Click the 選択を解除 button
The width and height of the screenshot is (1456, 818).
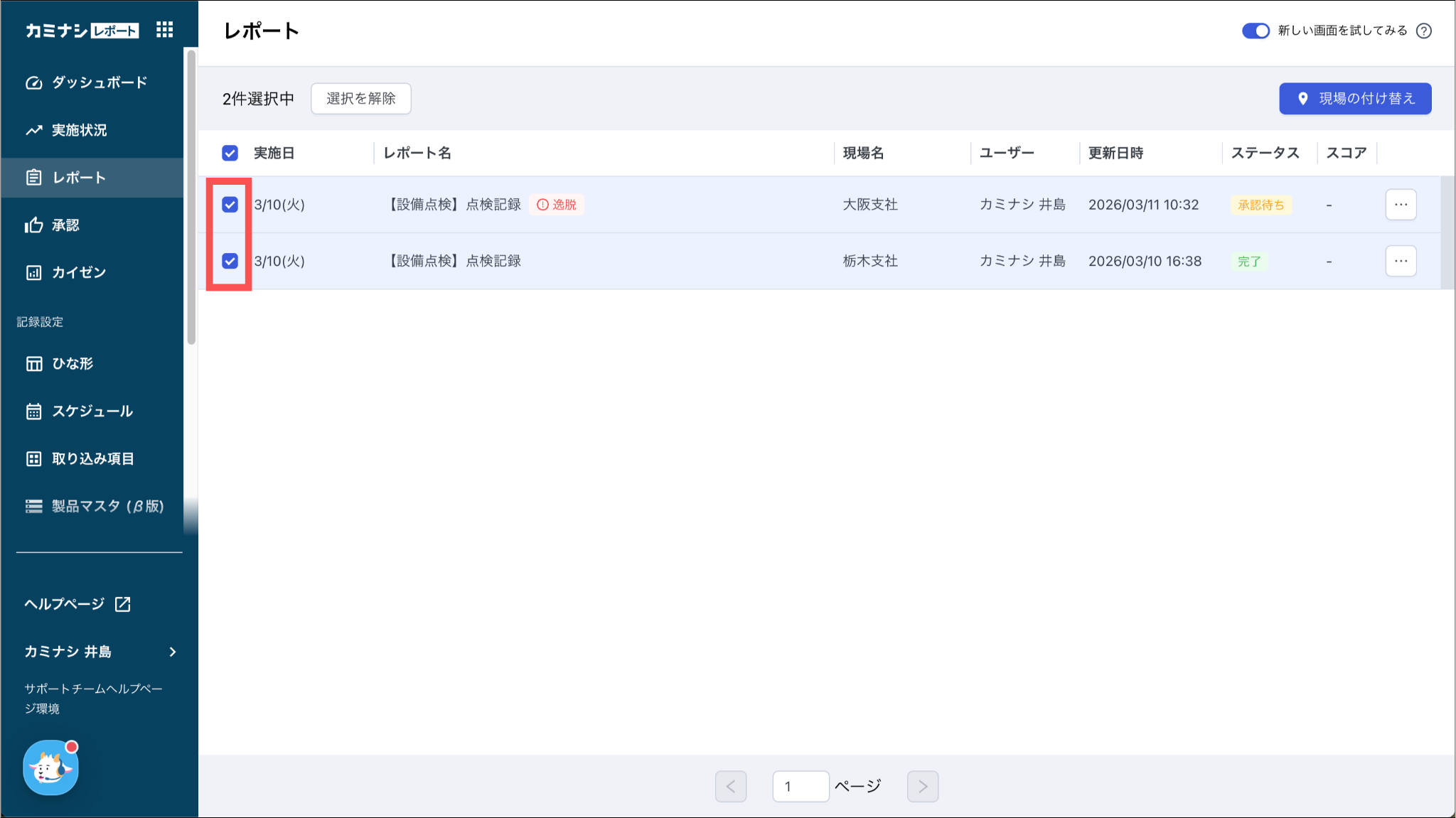pos(360,99)
